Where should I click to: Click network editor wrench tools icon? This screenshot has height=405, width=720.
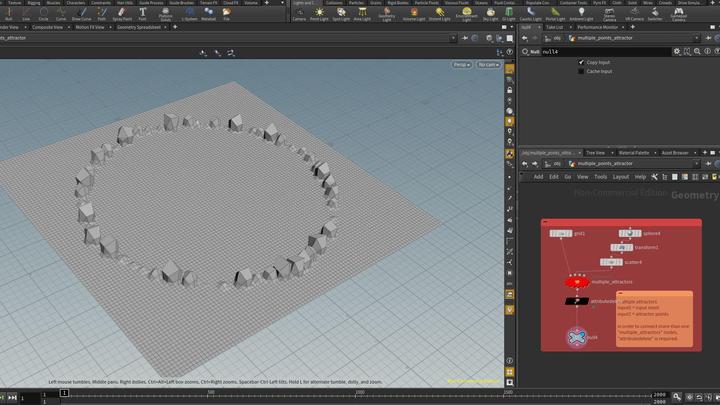654,177
